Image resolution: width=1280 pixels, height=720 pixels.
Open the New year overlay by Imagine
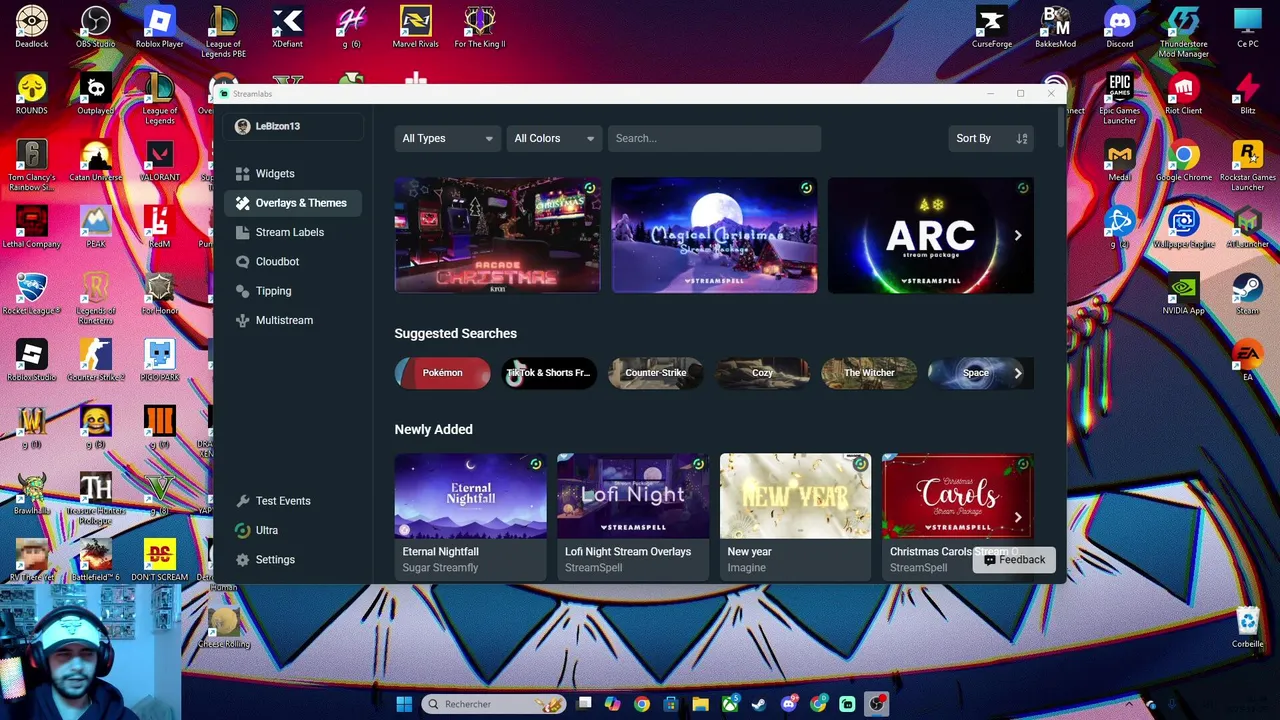(795, 516)
